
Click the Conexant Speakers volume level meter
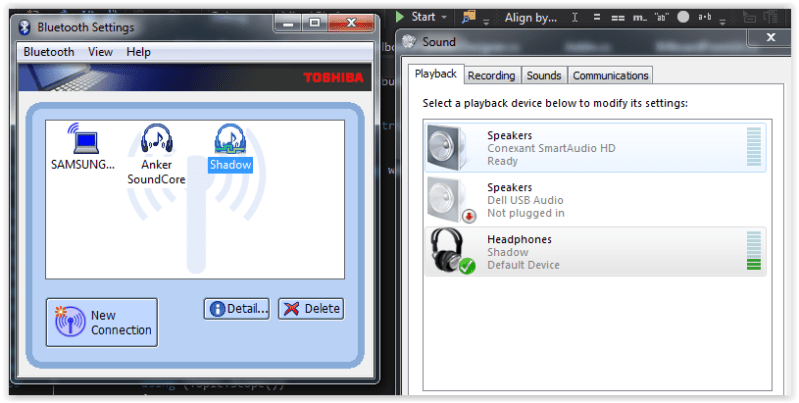coord(753,147)
